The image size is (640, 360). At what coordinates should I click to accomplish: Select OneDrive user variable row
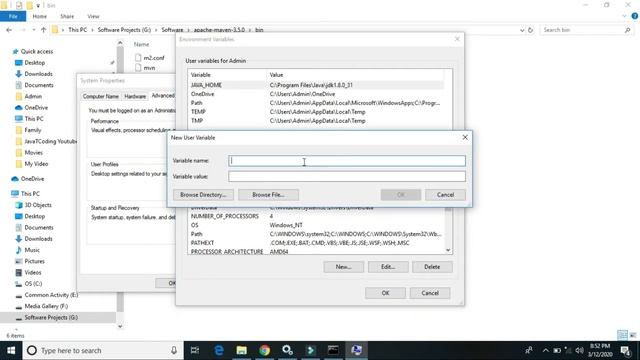[316, 94]
